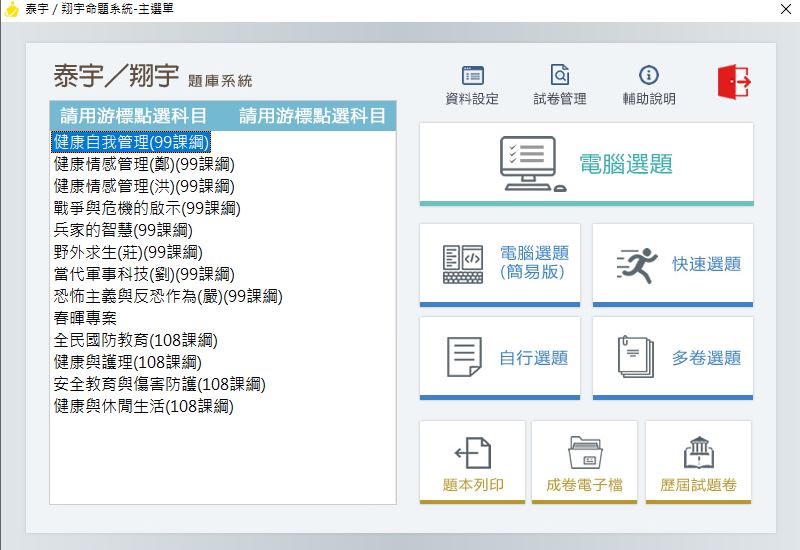Open 自行選題 manual question selection
Image resolution: width=800 pixels, height=550 pixels.
[499, 357]
